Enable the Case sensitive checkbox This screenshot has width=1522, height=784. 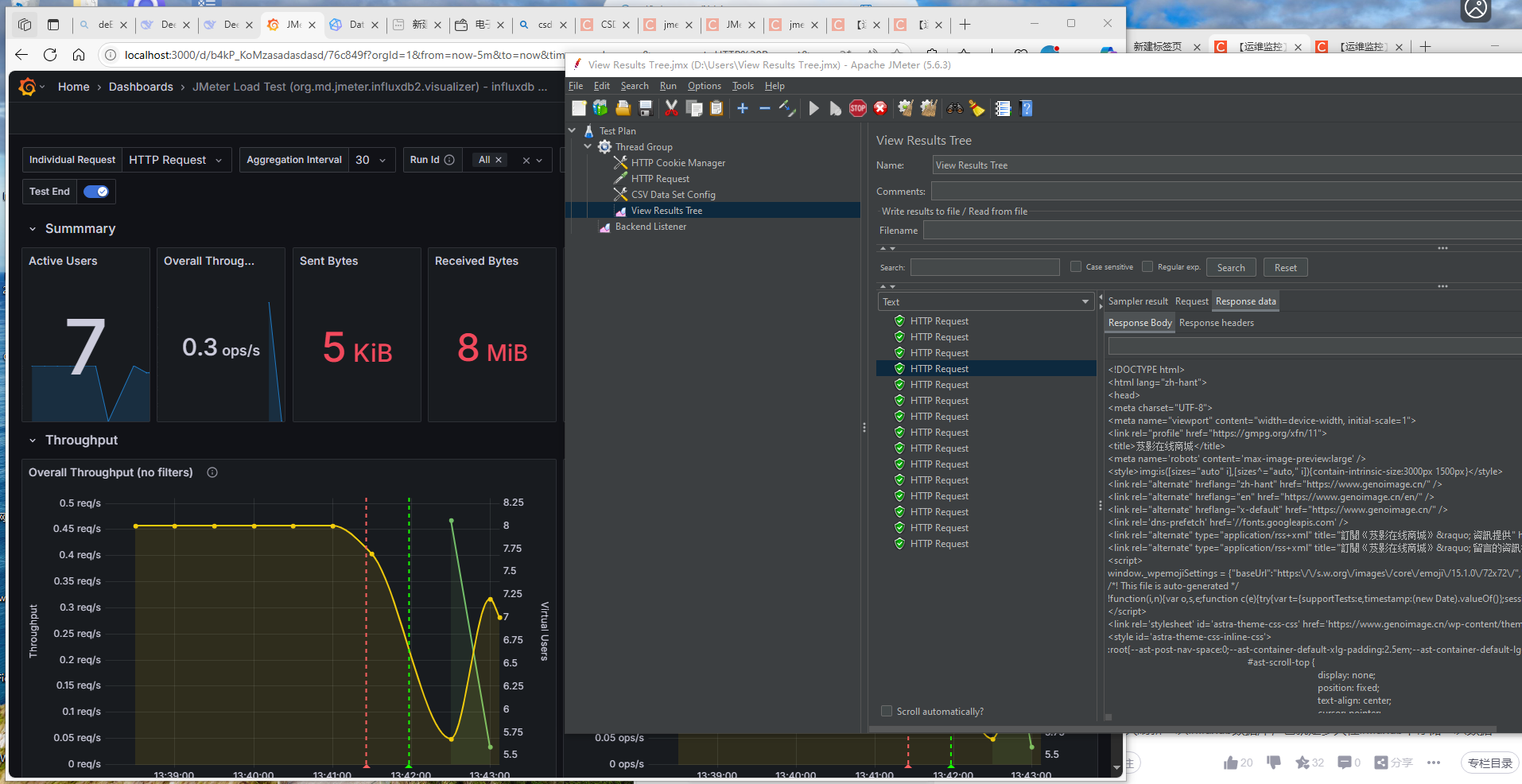[1076, 267]
